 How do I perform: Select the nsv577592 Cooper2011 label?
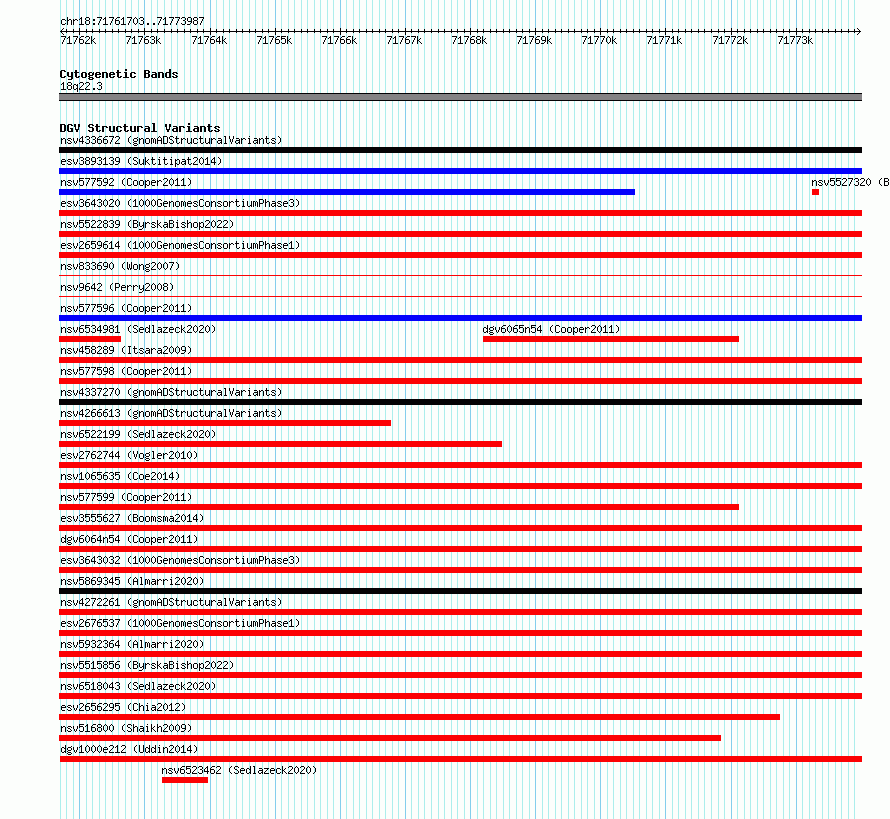(x=126, y=182)
